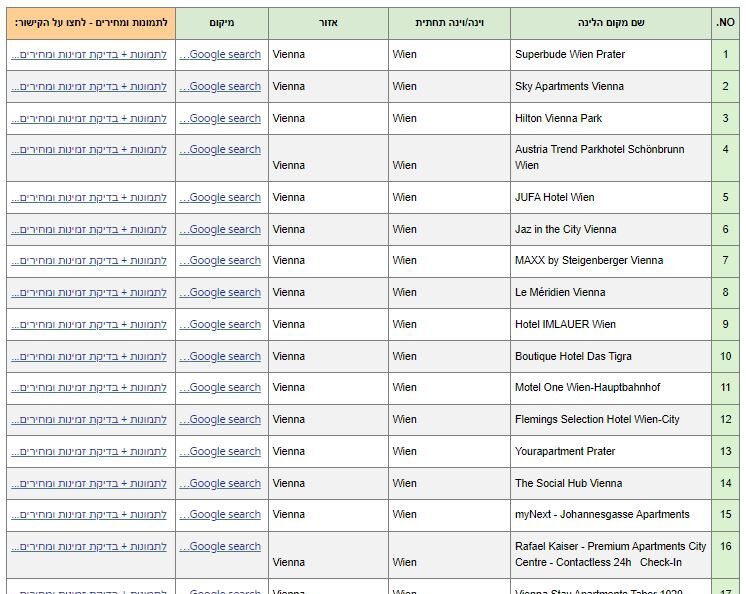Open Google search for Rafael Kaiser Premium Apartments
The height and width of the screenshot is (594, 746).
point(221,547)
